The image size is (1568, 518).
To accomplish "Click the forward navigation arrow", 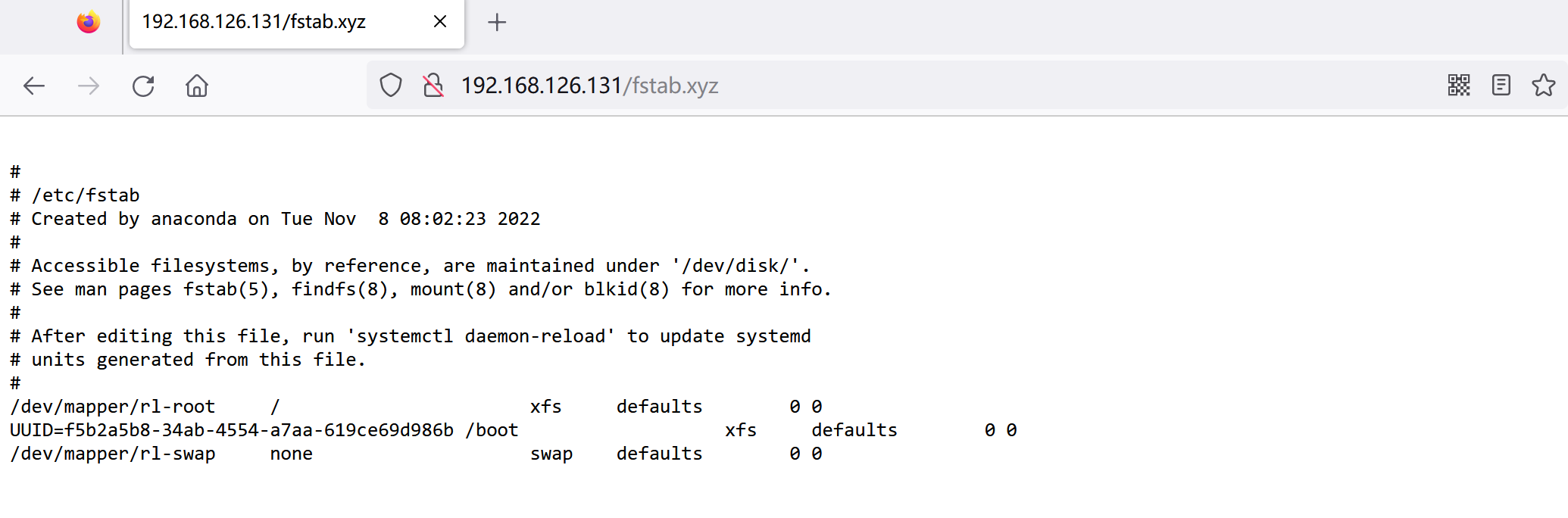I will 89,86.
